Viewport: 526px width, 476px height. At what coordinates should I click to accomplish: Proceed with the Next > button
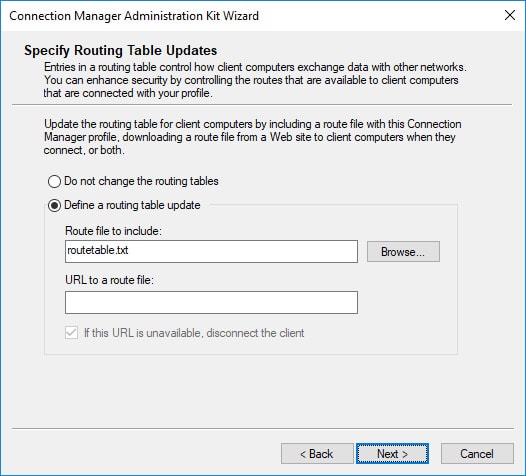pos(392,454)
